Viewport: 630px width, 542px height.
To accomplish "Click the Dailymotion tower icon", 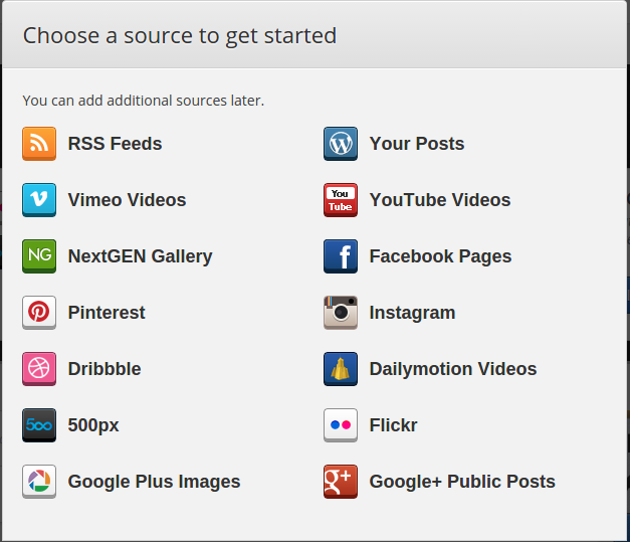I will coord(340,369).
